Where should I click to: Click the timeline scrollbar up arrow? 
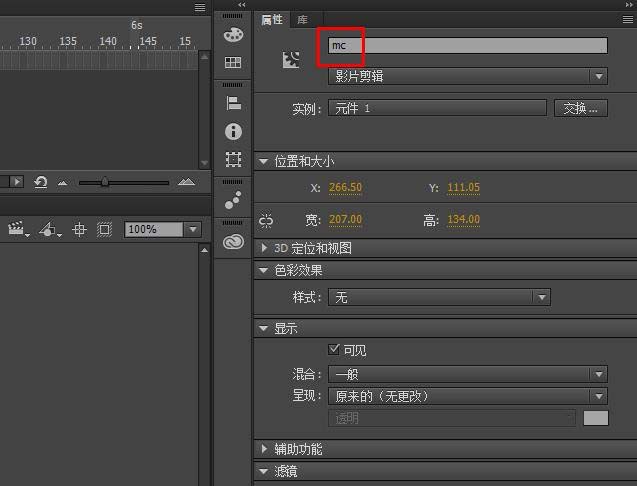pyautogui.click(x=204, y=57)
